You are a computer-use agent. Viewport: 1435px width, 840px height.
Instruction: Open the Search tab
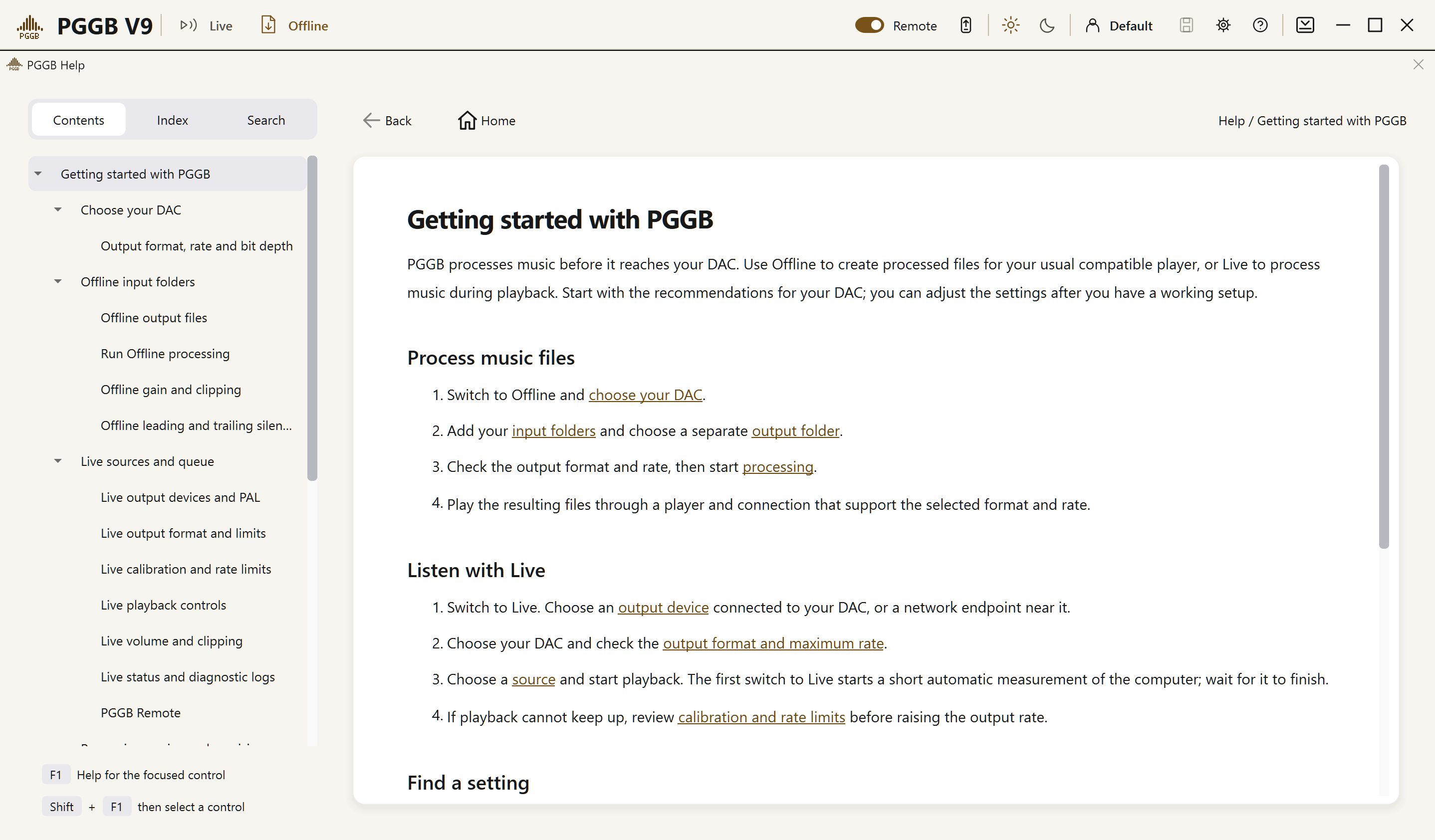click(x=266, y=120)
